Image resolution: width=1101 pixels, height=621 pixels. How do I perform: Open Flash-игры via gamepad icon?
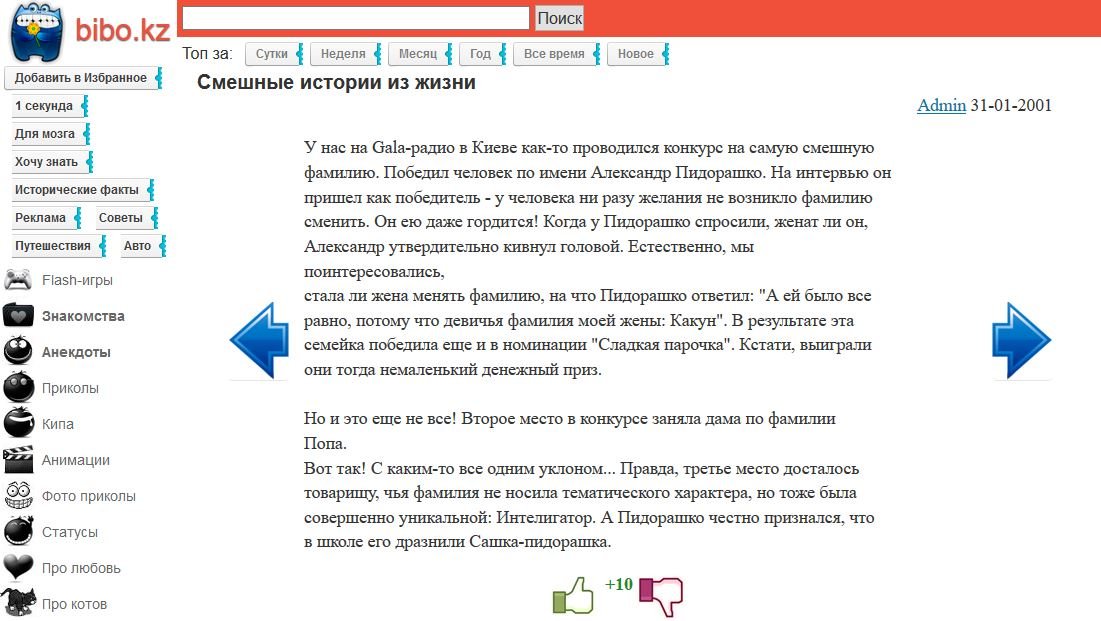tap(18, 280)
